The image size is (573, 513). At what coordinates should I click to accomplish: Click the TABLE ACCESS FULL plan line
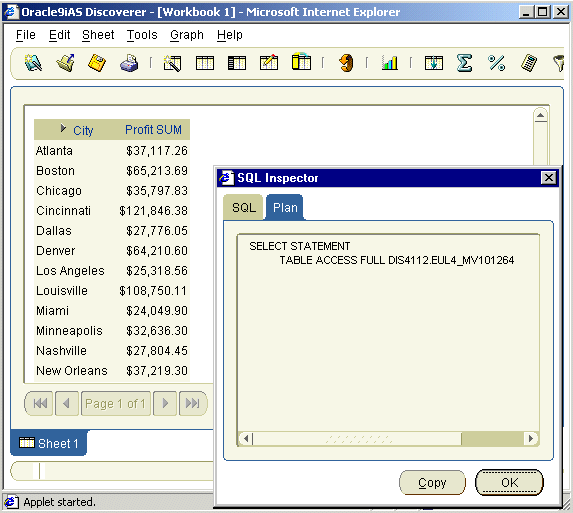[396, 260]
